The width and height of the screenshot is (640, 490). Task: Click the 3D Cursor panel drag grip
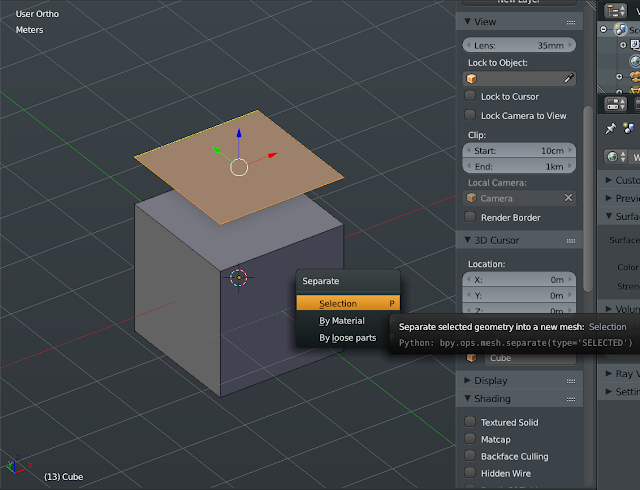(x=571, y=241)
